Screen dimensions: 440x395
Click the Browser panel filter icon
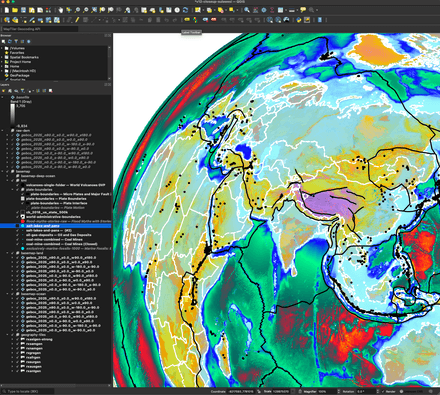coord(16,42)
